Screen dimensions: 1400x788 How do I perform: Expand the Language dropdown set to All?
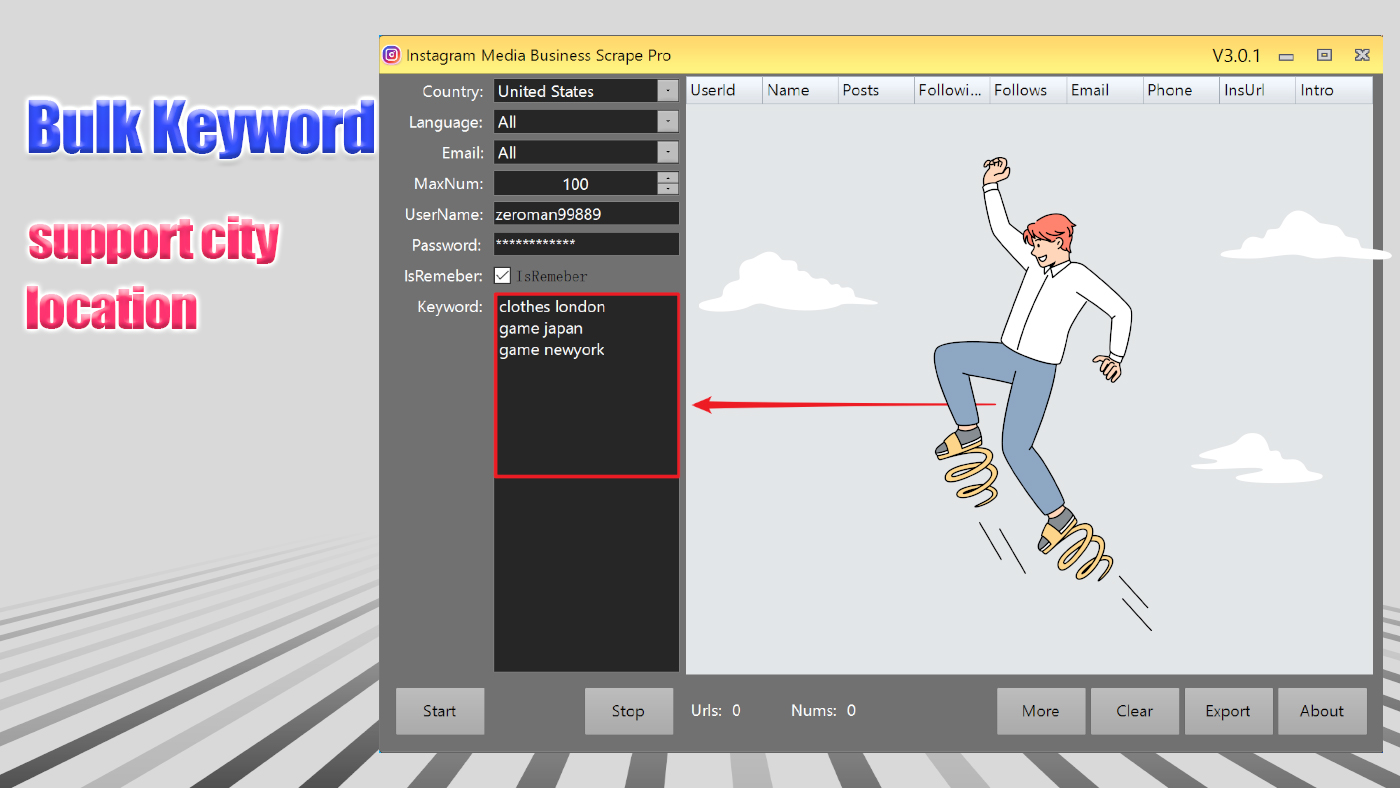click(668, 122)
